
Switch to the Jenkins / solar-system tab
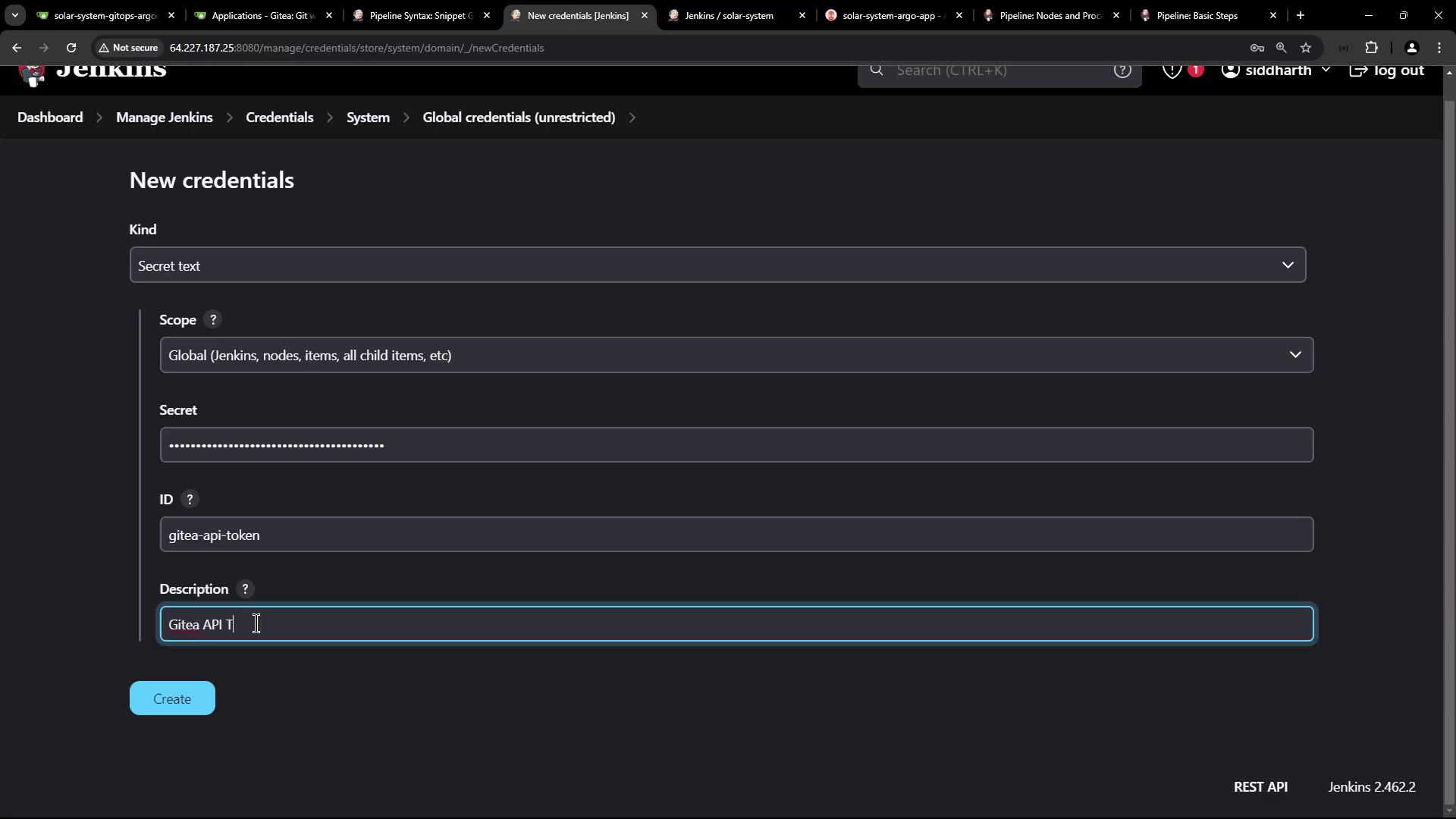coord(729,15)
